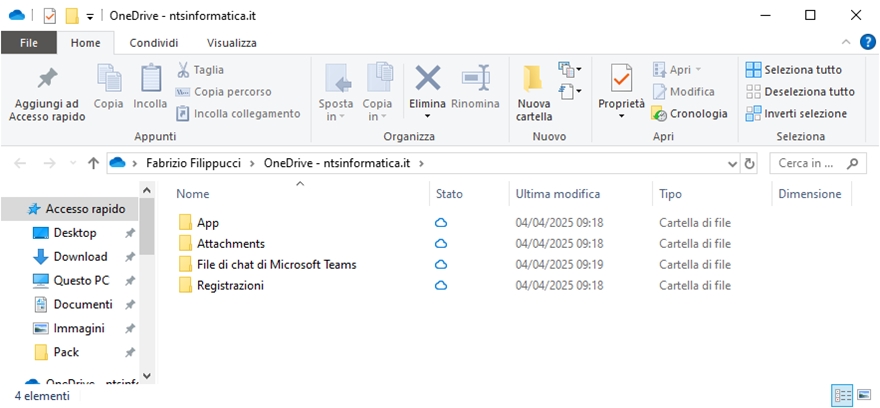Expand the Proprietà dropdown arrow
This screenshot has width=880, height=408.
(x=621, y=117)
